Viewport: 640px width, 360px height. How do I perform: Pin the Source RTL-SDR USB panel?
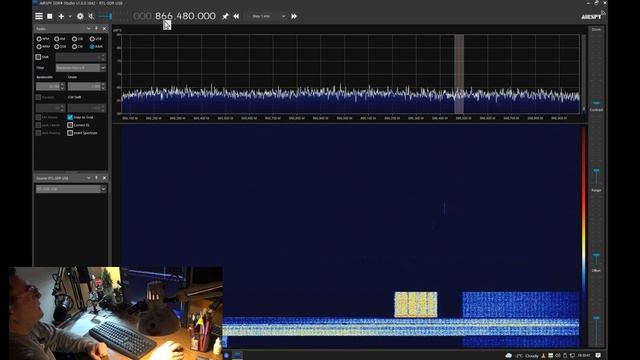[96, 178]
